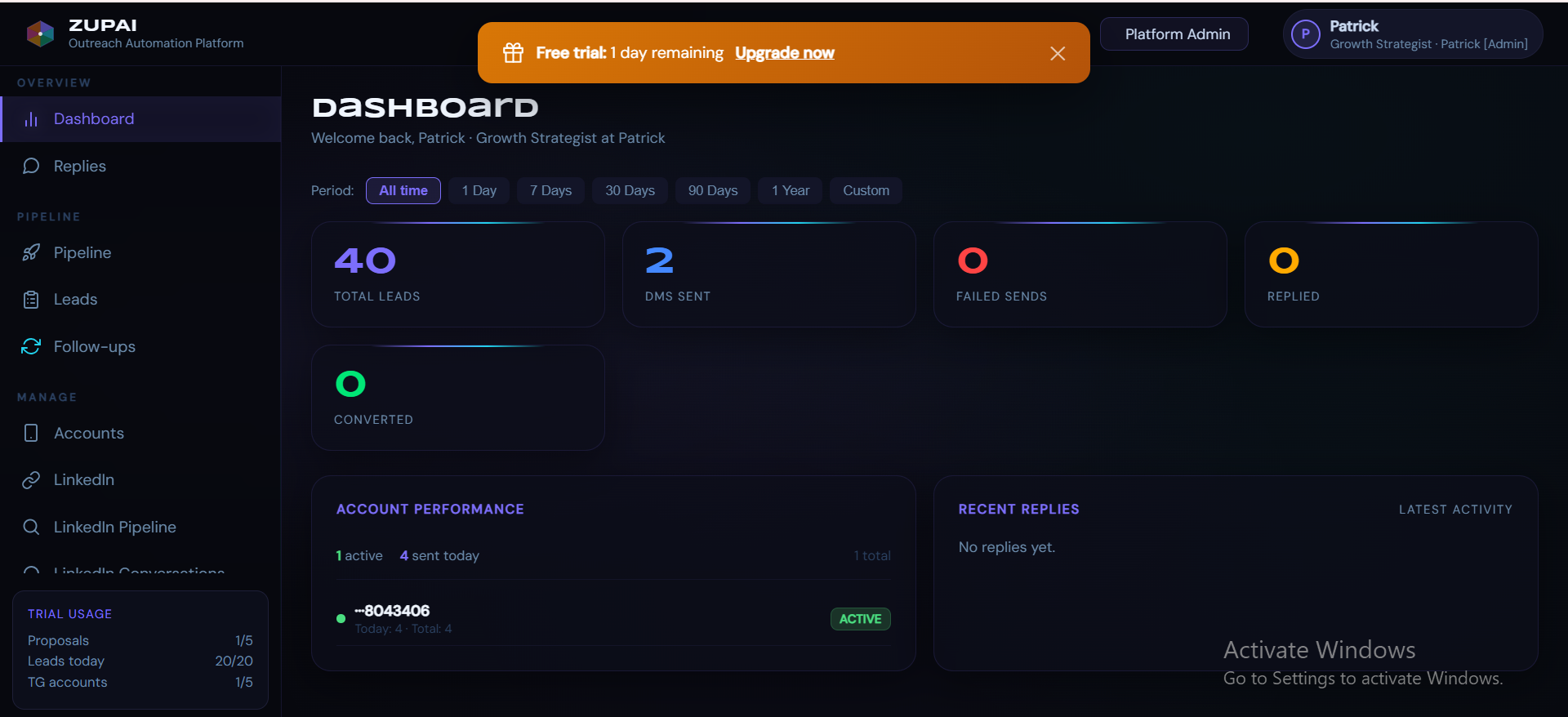This screenshot has height=717, width=1568.
Task: Click the Upgrade now link
Action: pos(784,53)
